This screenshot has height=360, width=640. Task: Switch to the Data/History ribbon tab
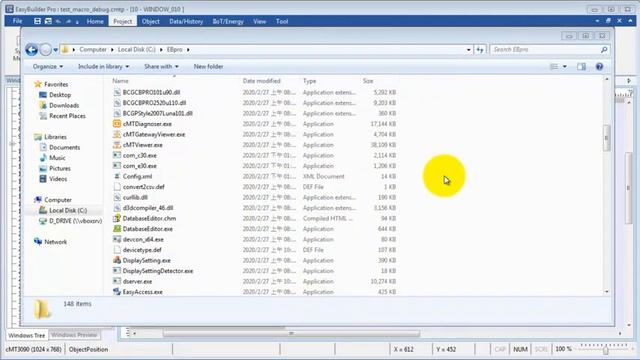pyautogui.click(x=186, y=21)
